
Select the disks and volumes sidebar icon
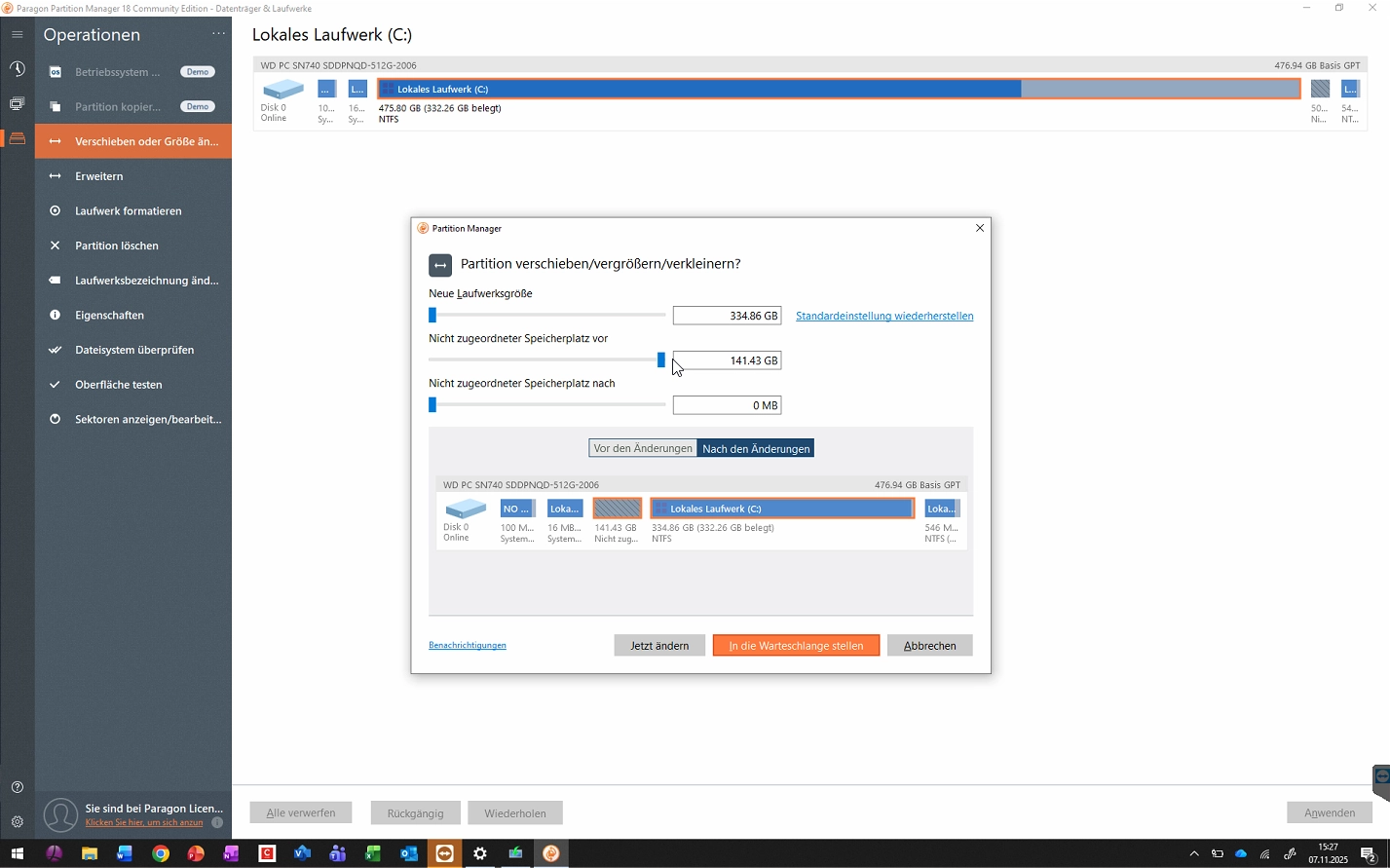click(x=18, y=139)
